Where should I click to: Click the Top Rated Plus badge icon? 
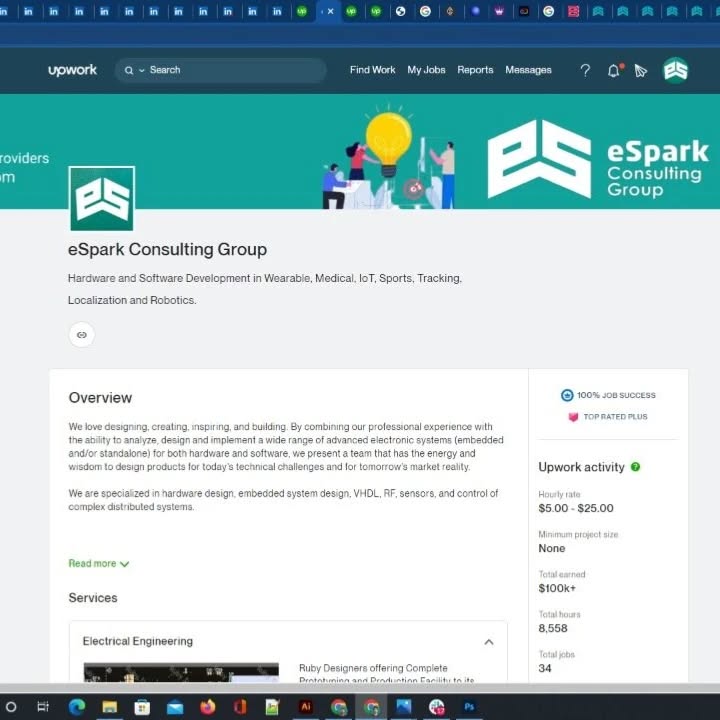click(573, 417)
